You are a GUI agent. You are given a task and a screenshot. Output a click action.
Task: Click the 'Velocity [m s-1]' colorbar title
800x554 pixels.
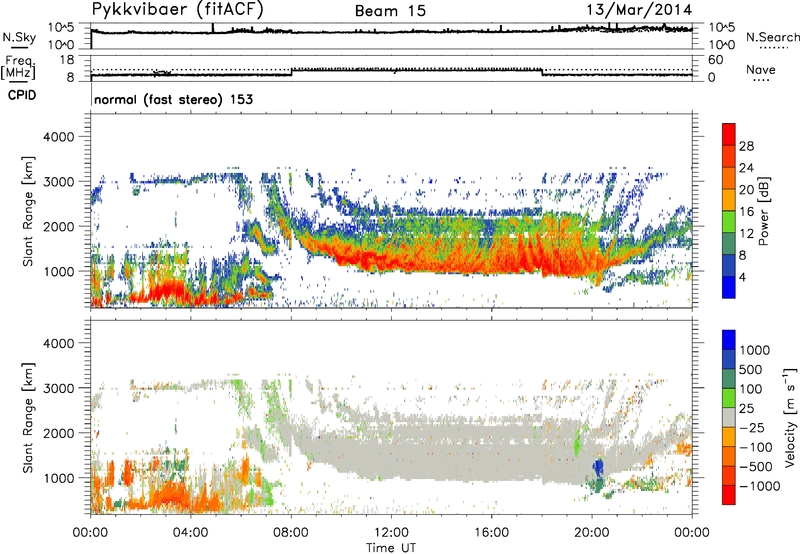[790, 417]
